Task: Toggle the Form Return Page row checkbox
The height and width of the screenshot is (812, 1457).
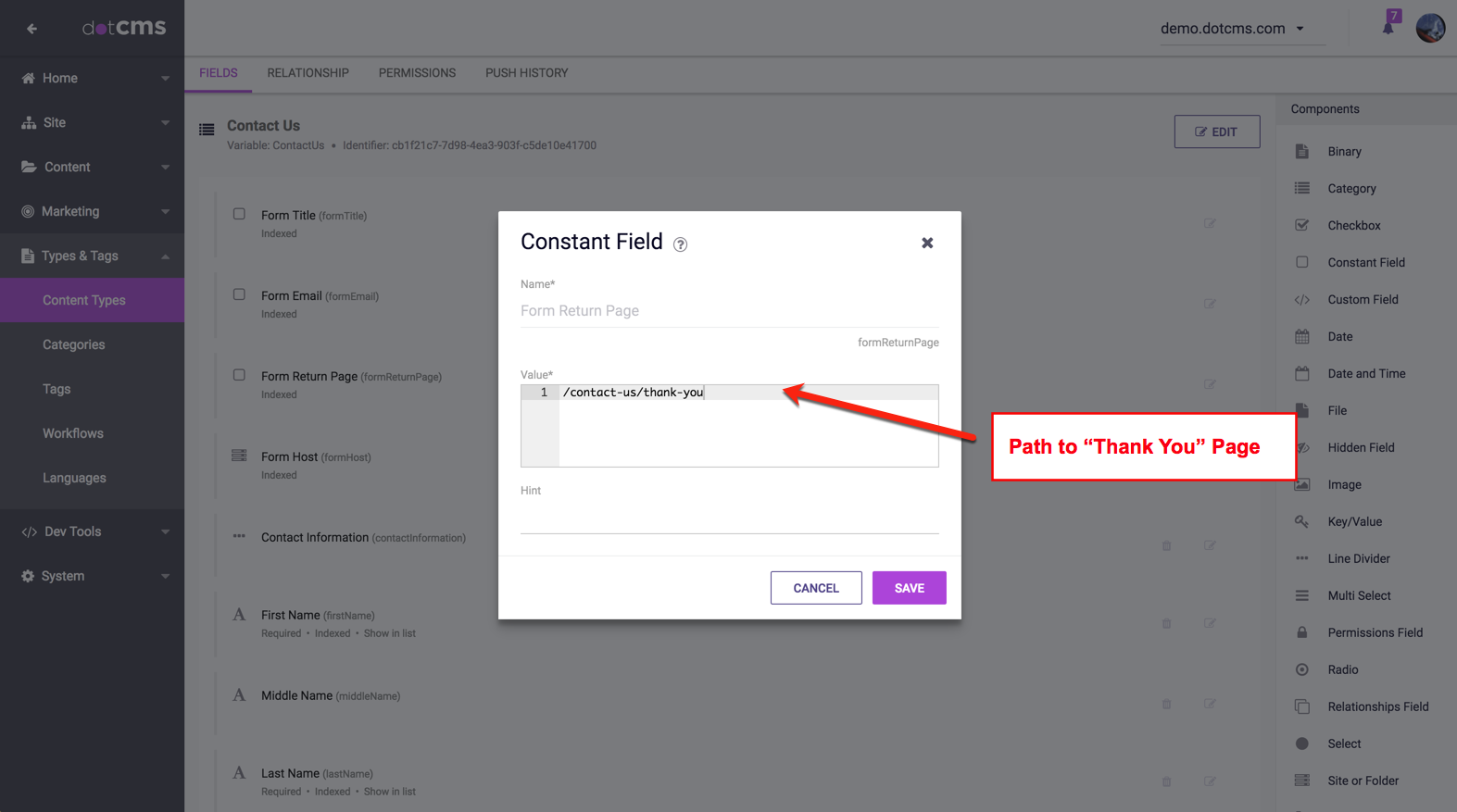Action: 239,376
